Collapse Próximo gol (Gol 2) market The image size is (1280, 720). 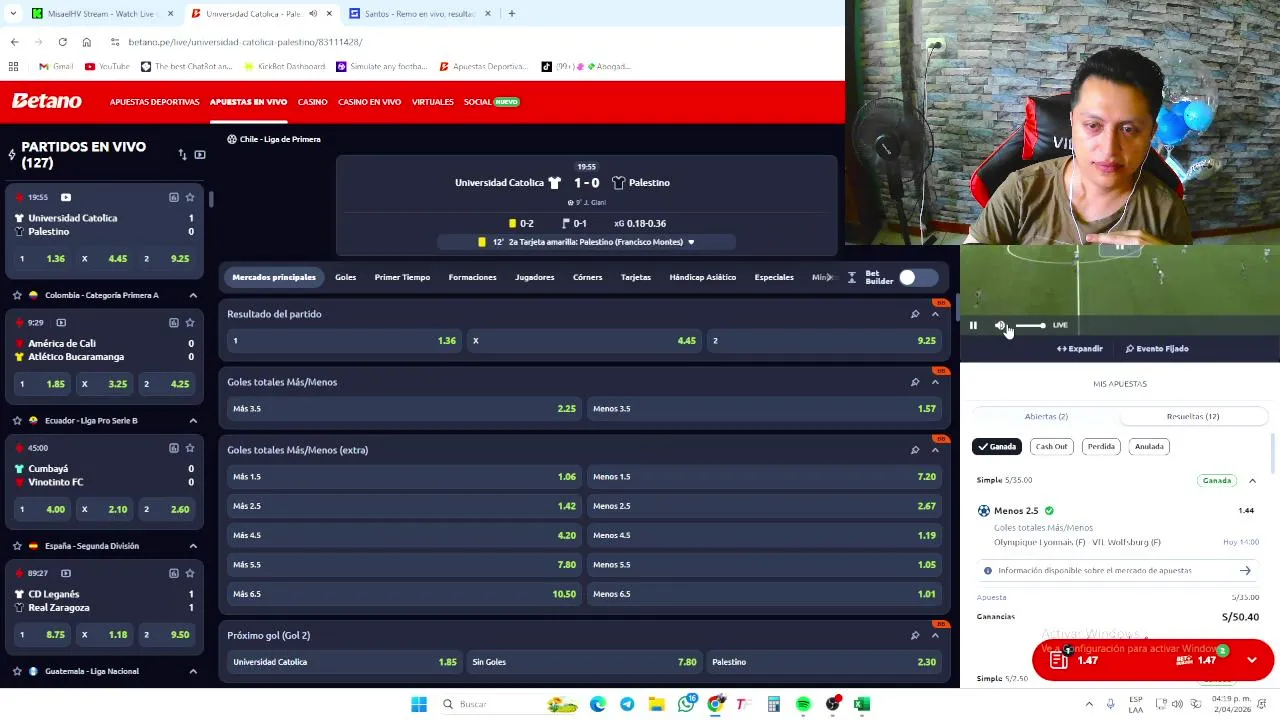pos(935,635)
